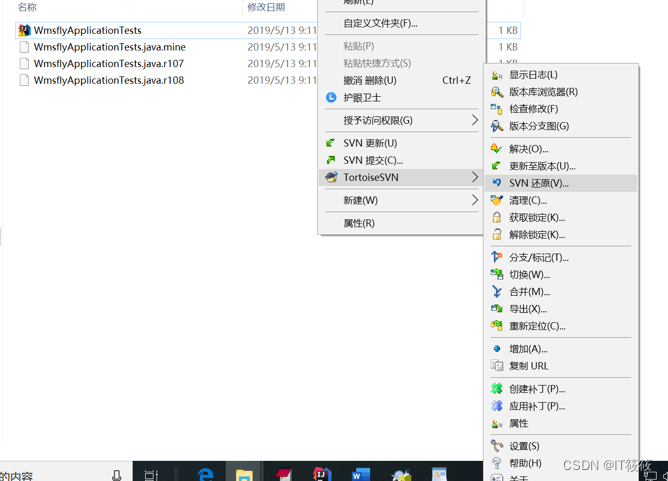The image size is (668, 481).
Task: Click 撤消 删除(U) undo delete
Action: 400,81
